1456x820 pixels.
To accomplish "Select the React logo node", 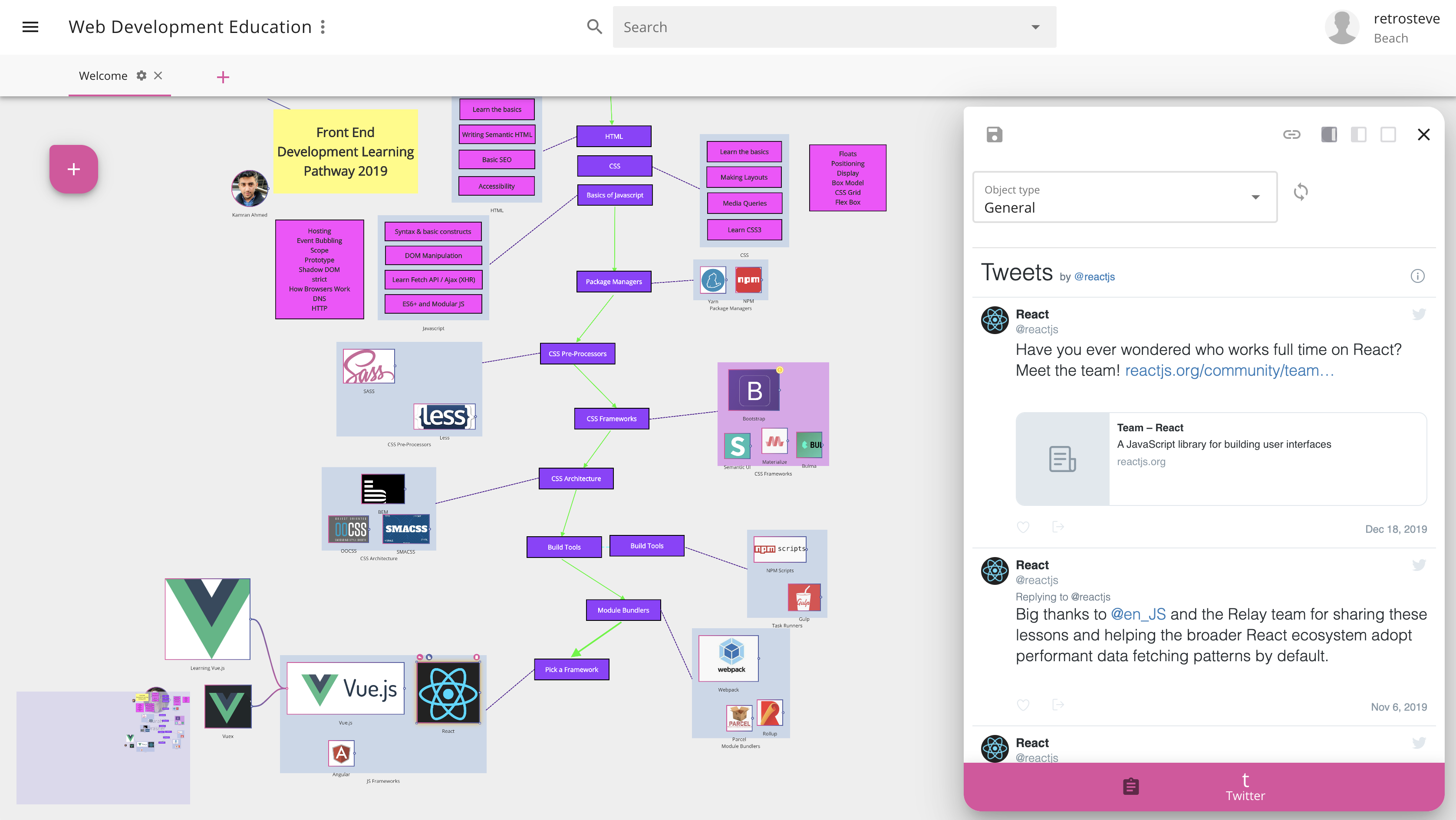I will pyautogui.click(x=448, y=693).
